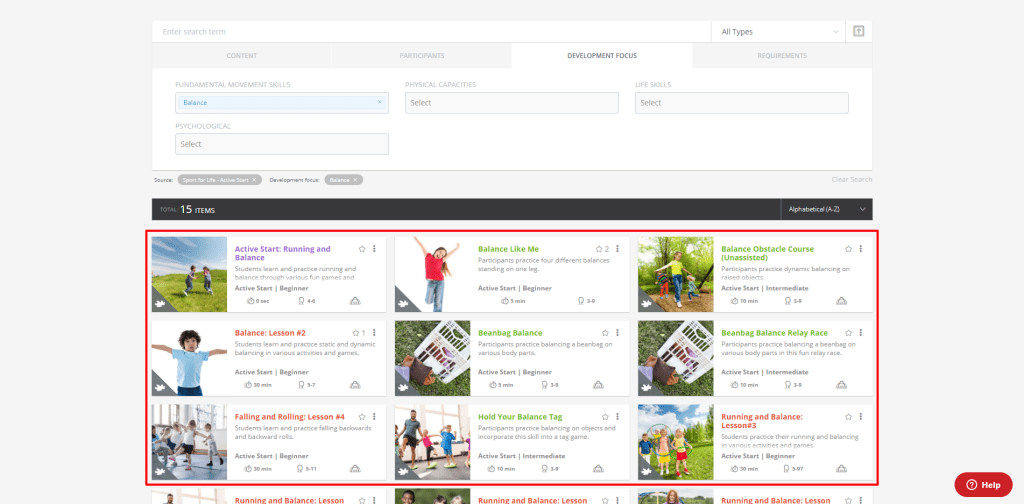Image resolution: width=1024 pixels, height=504 pixels.
Task: Open the Physical Capacities select dropdown
Action: [x=511, y=102]
